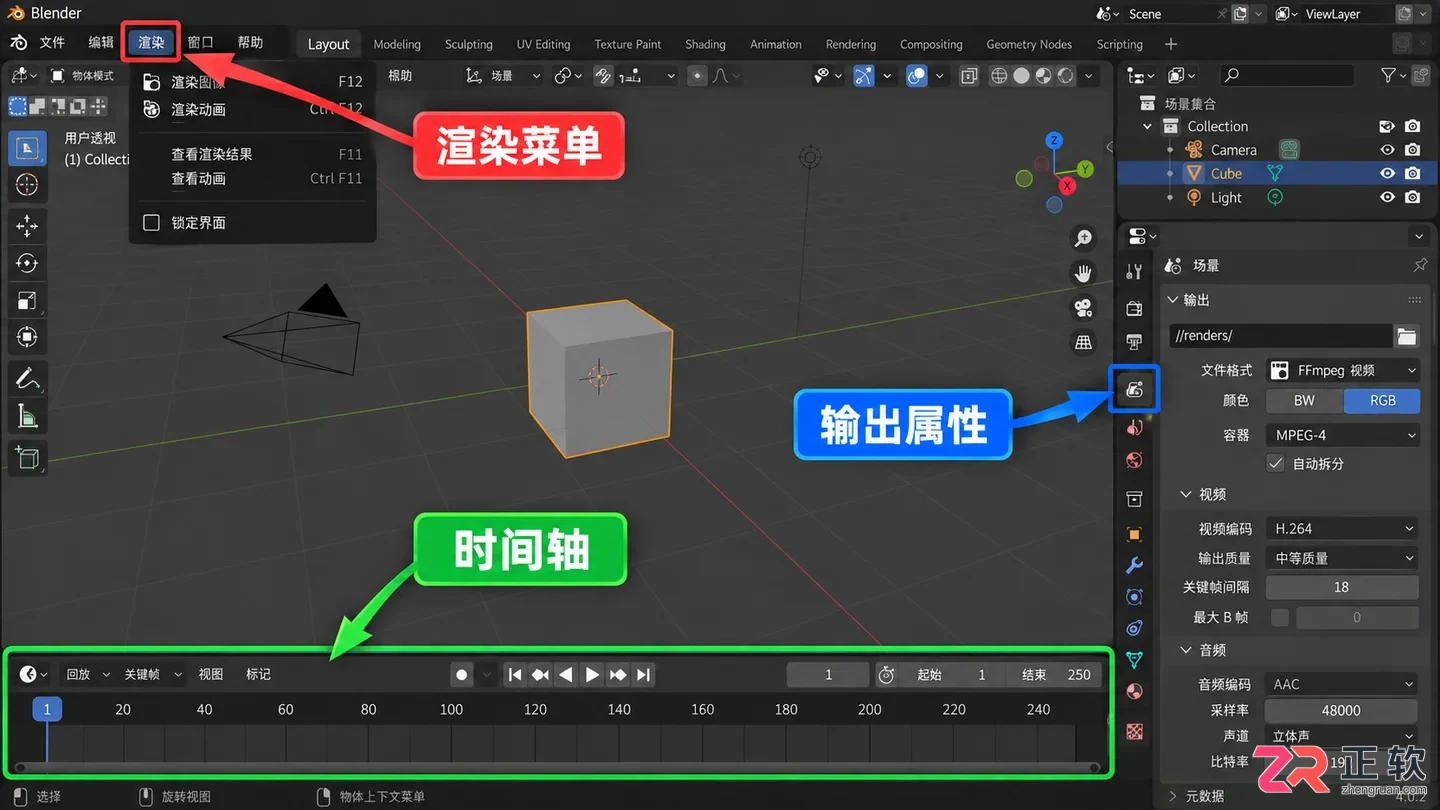Open the 文件格式 FFmpeg 视频 dropdown

click(1343, 370)
